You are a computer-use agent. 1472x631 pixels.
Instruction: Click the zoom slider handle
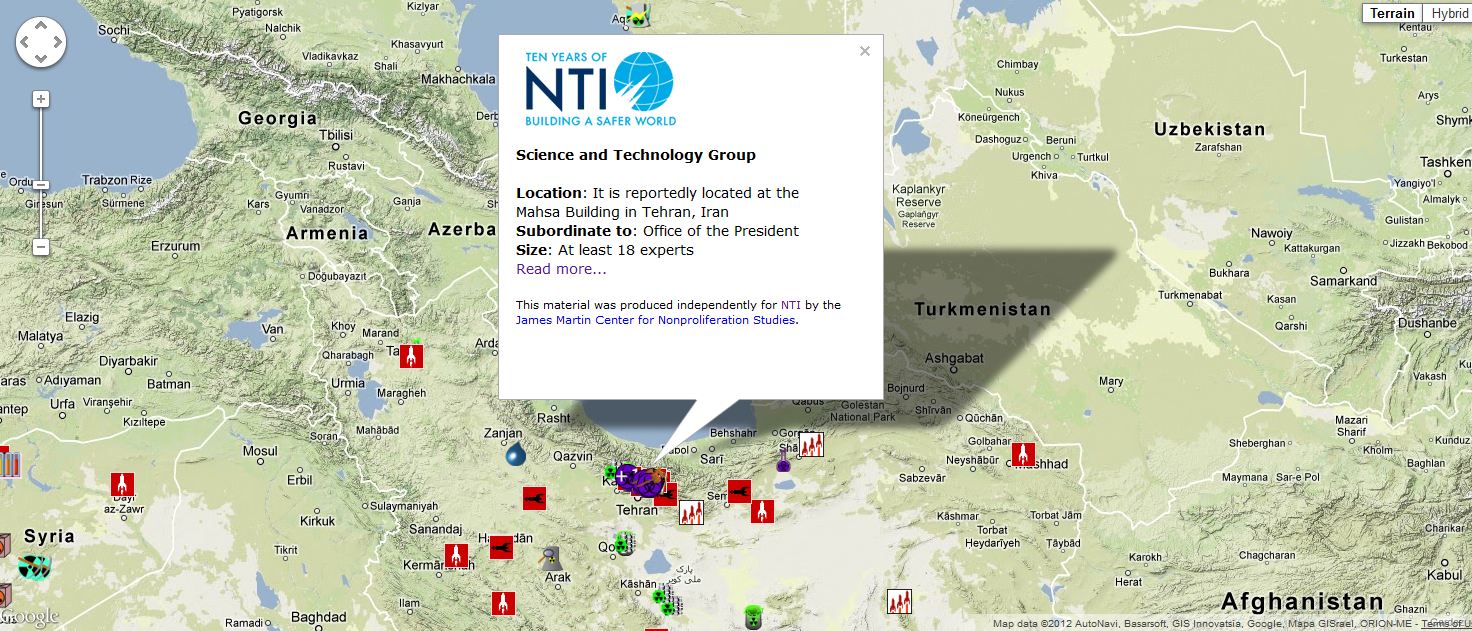tap(41, 185)
